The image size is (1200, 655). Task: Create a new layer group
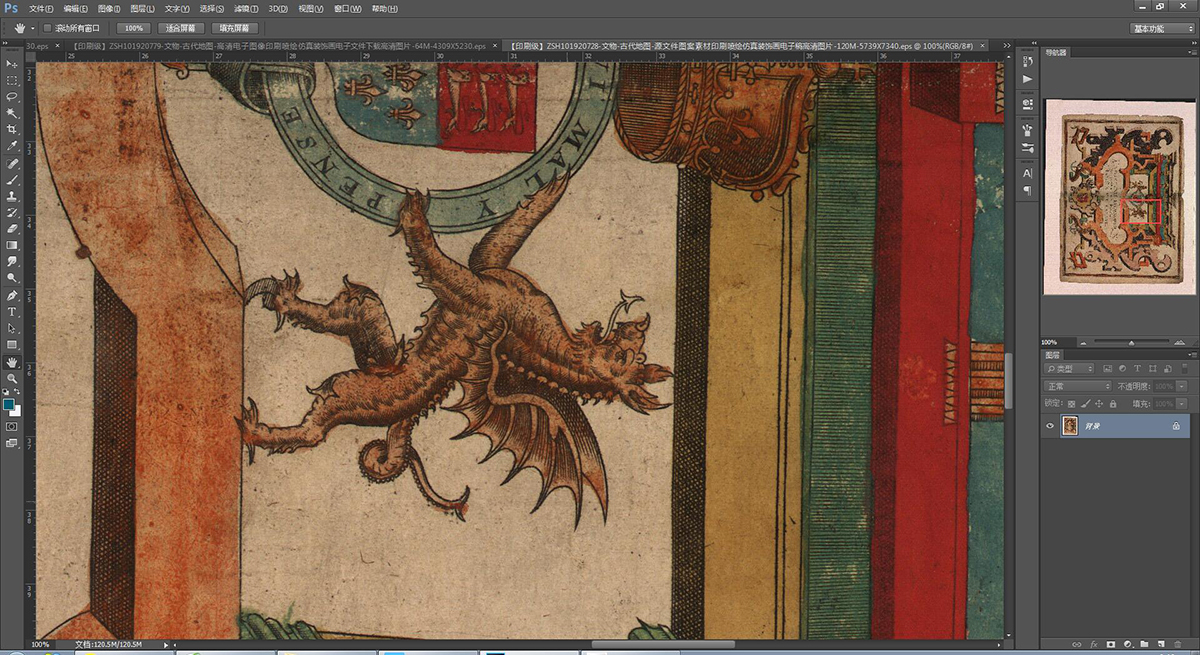tap(1144, 644)
